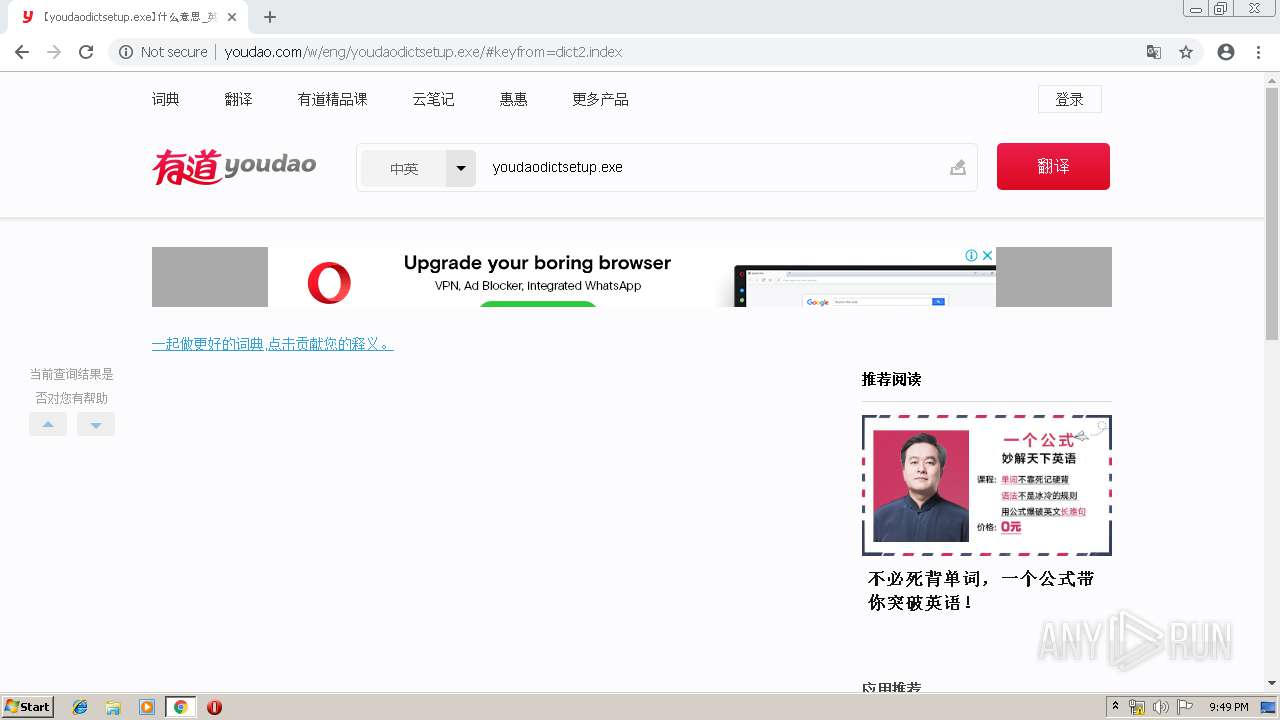Screen dimensions: 1280x720
Task: Open the Chrome profile account menu
Action: click(1226, 52)
